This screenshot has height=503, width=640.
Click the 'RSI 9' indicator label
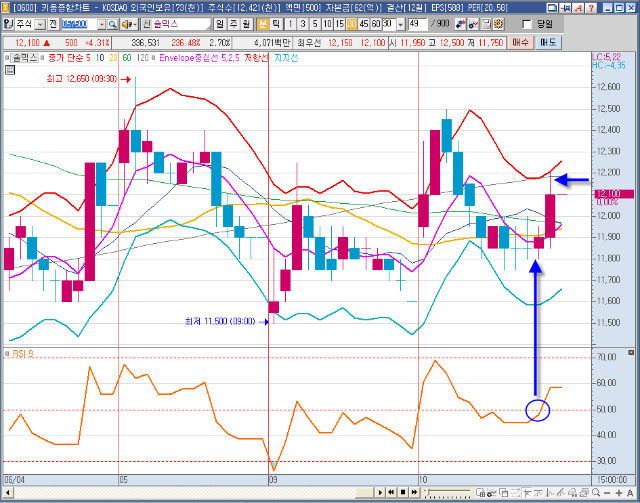(21, 354)
